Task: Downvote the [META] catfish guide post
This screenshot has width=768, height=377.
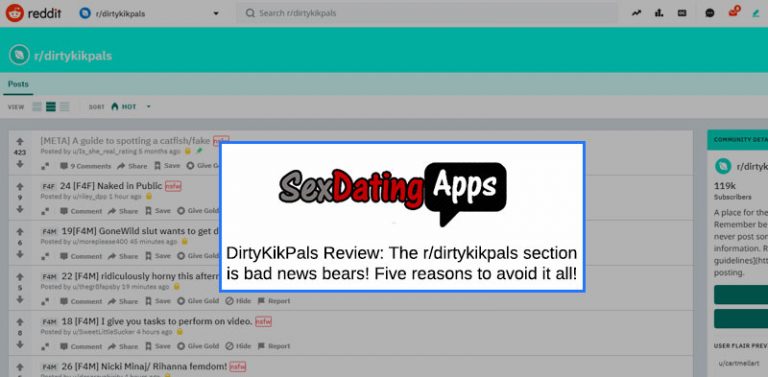Action: coord(20,164)
